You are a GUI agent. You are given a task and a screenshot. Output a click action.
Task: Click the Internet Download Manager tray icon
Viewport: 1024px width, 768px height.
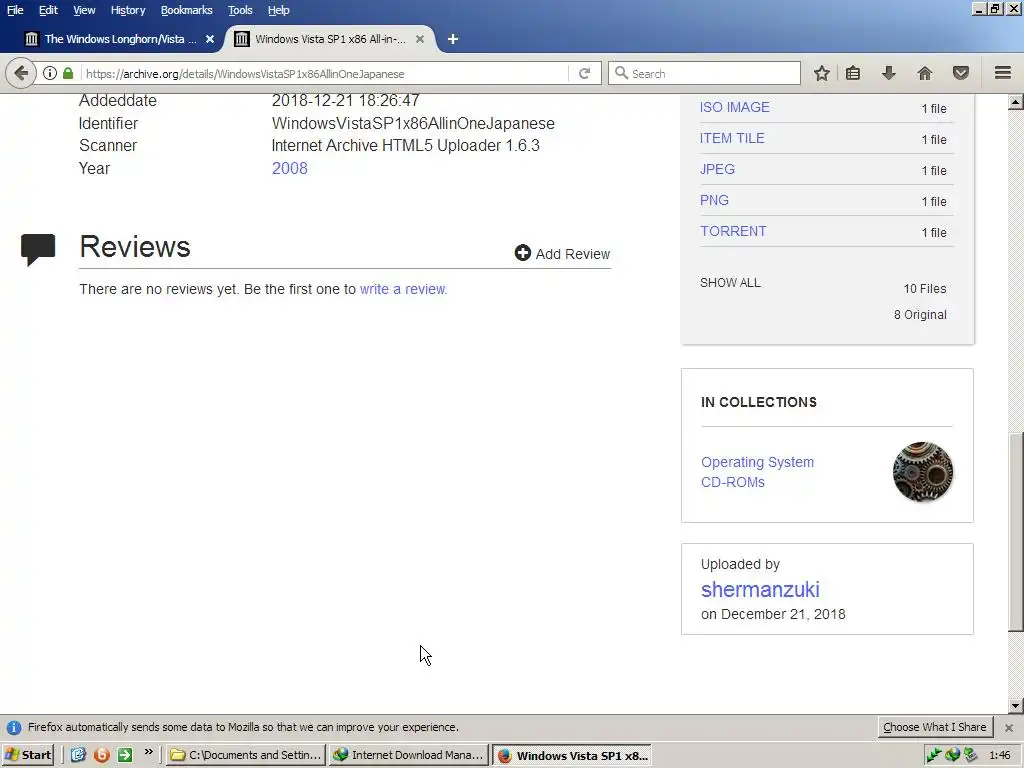pos(953,755)
